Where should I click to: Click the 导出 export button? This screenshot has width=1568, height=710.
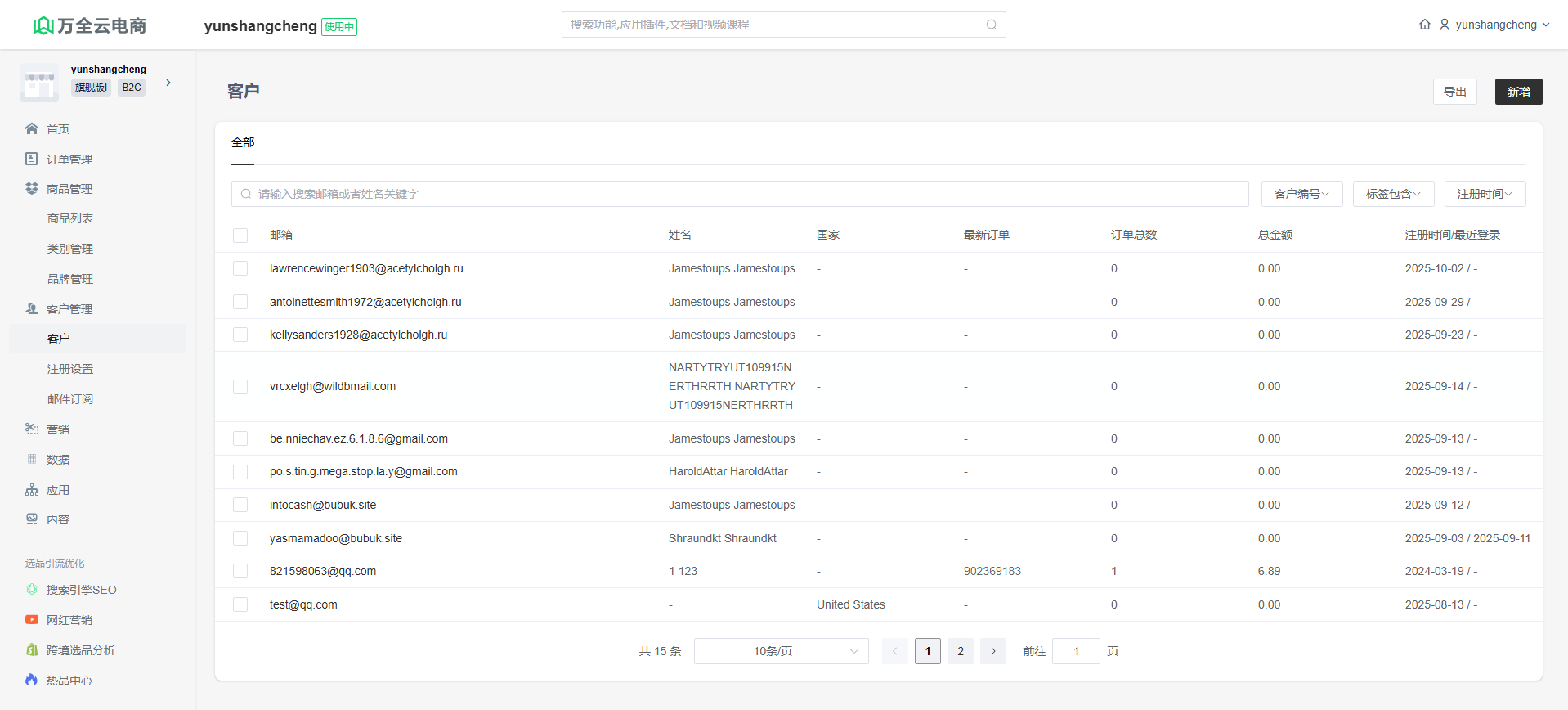point(1454,92)
